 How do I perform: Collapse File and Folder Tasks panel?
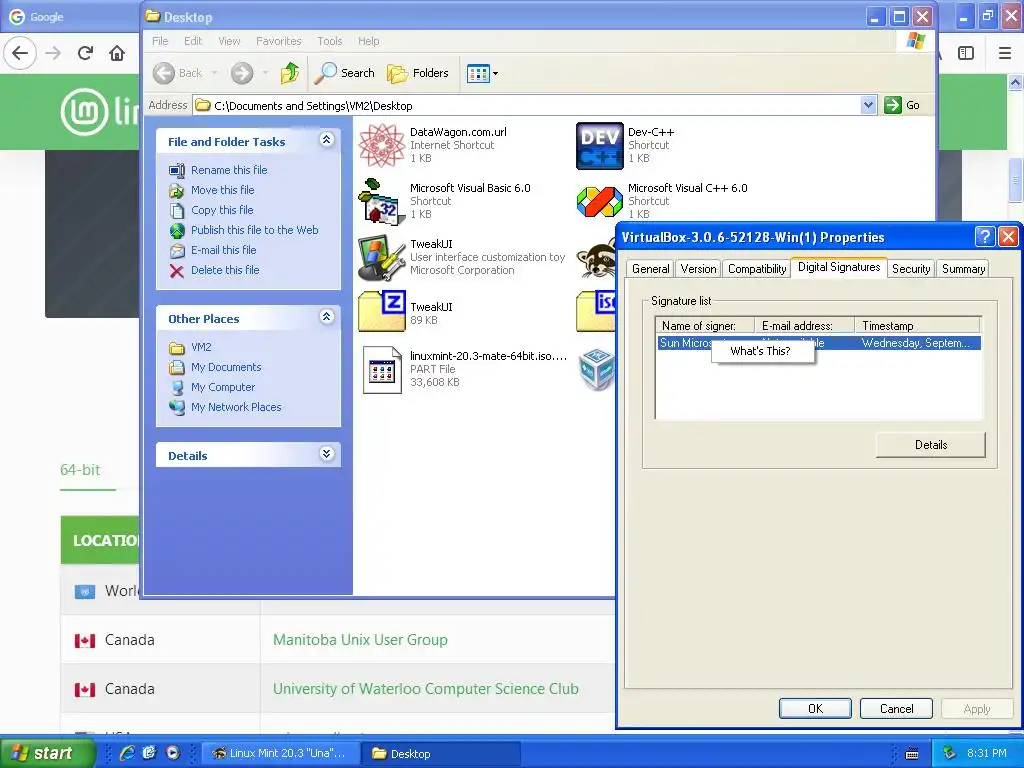point(327,140)
